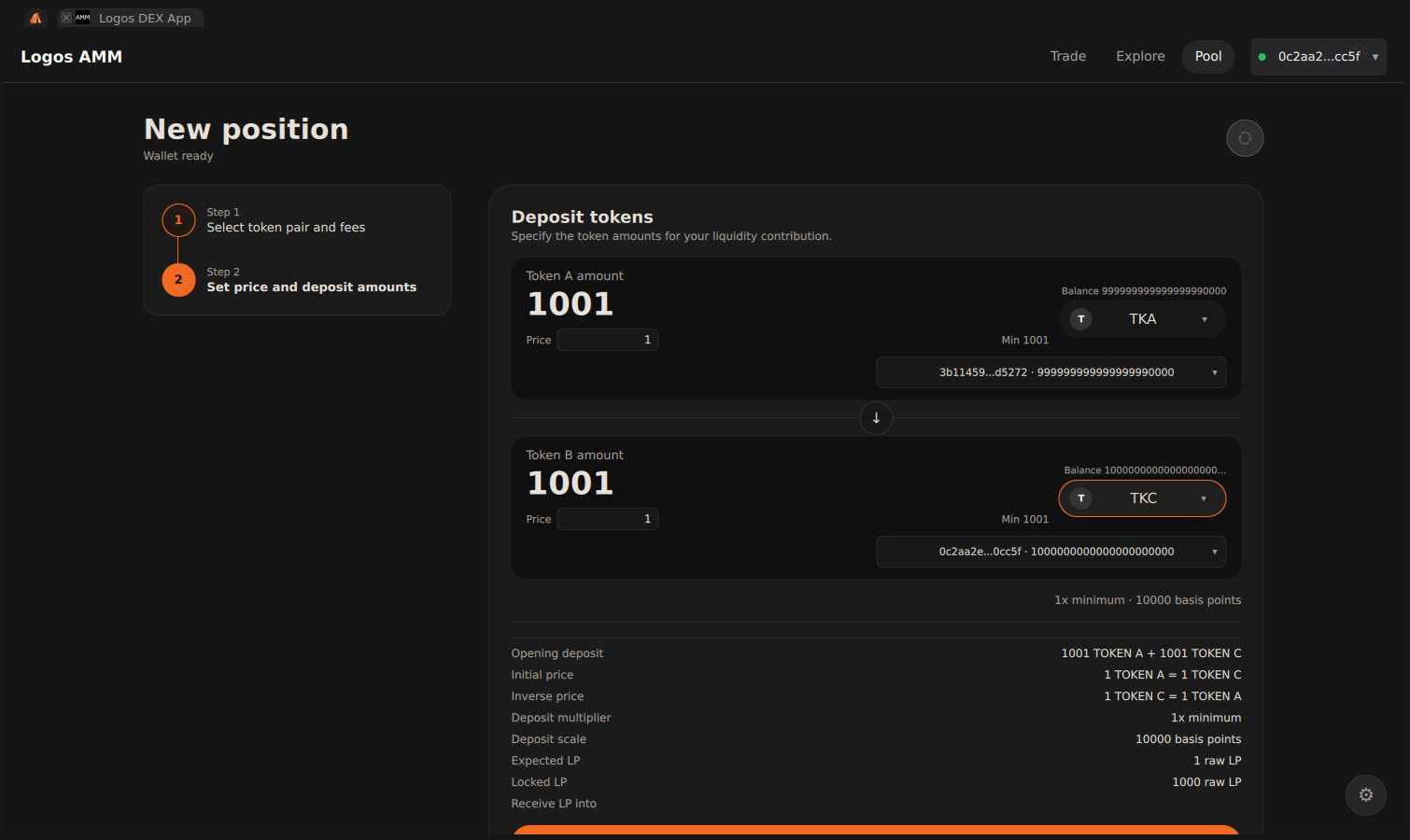Focus the Token A Price input
This screenshot has width=1410, height=840.
(608, 340)
